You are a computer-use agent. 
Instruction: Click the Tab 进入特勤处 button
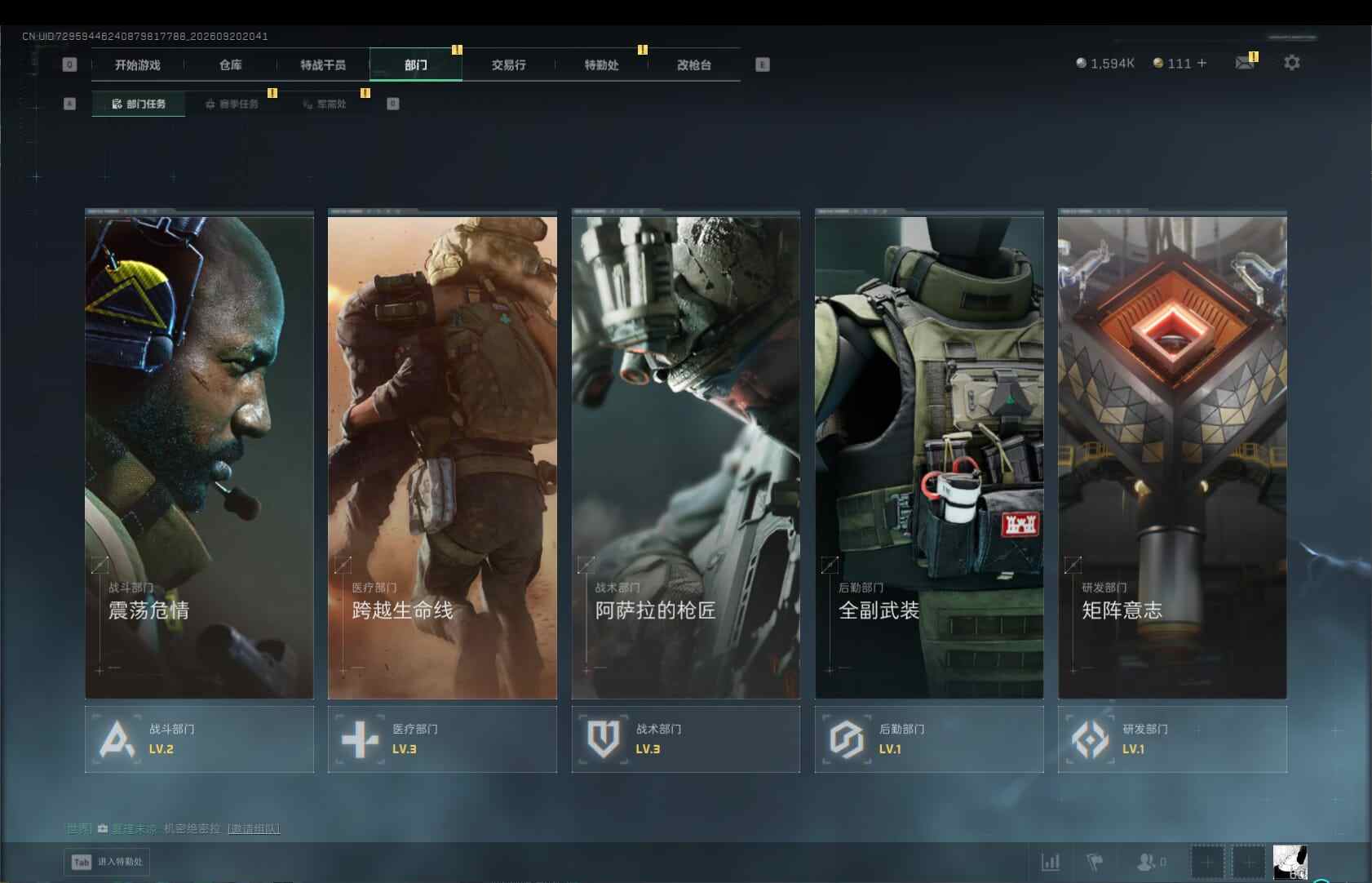coord(107,862)
